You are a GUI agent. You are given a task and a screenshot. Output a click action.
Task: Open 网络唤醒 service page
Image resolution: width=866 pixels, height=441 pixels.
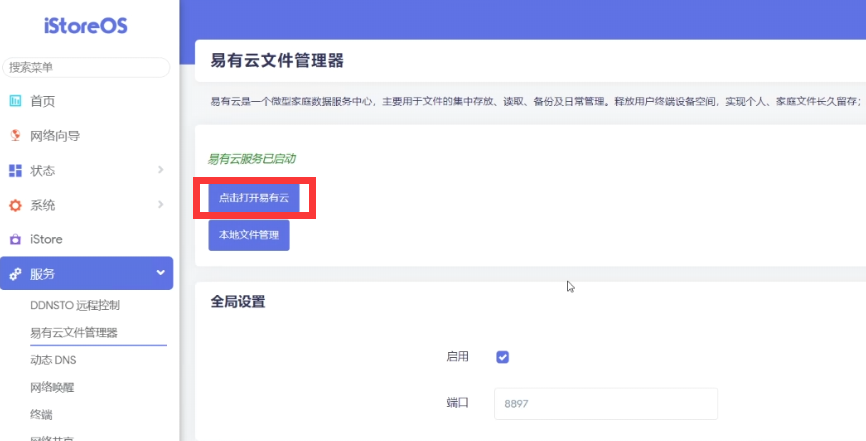point(52,387)
